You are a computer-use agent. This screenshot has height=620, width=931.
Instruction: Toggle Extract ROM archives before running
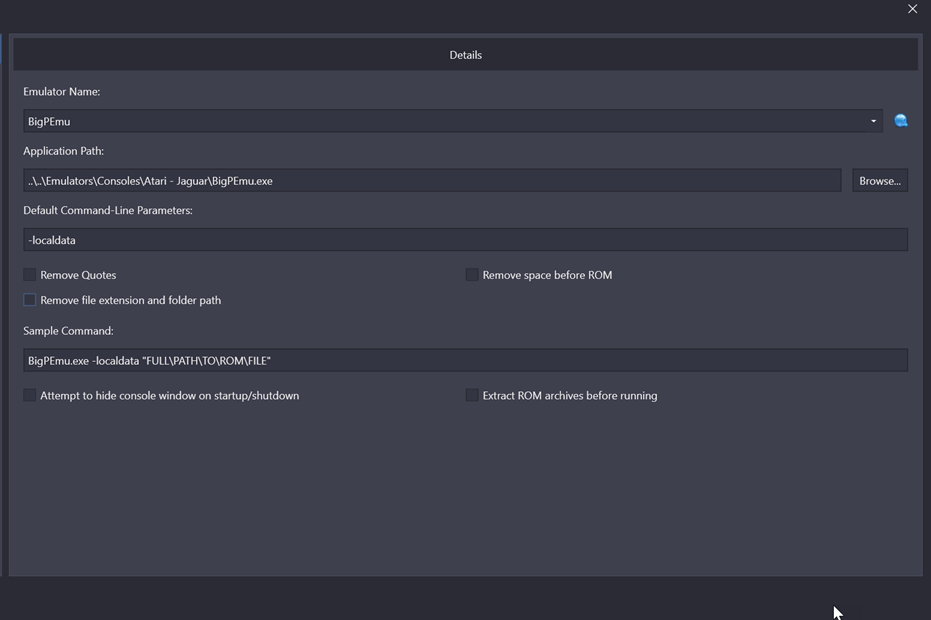coord(472,395)
